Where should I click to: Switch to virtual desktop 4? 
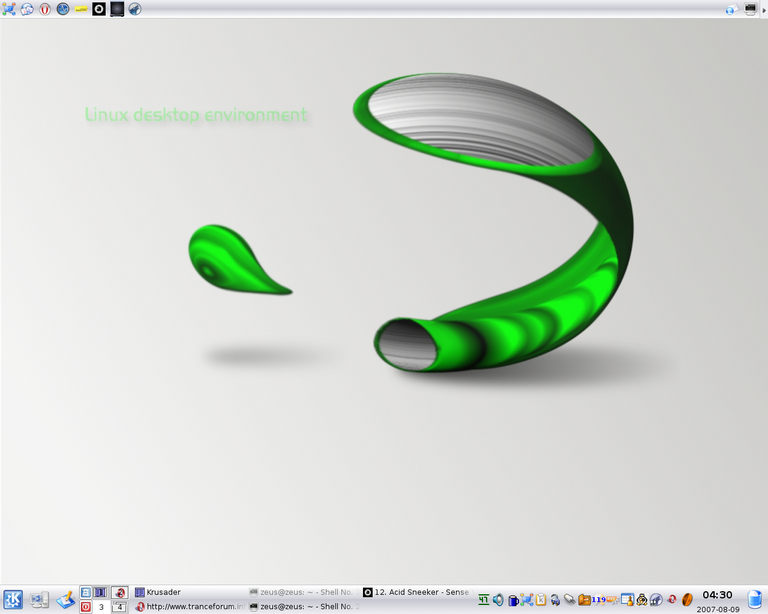[119, 606]
